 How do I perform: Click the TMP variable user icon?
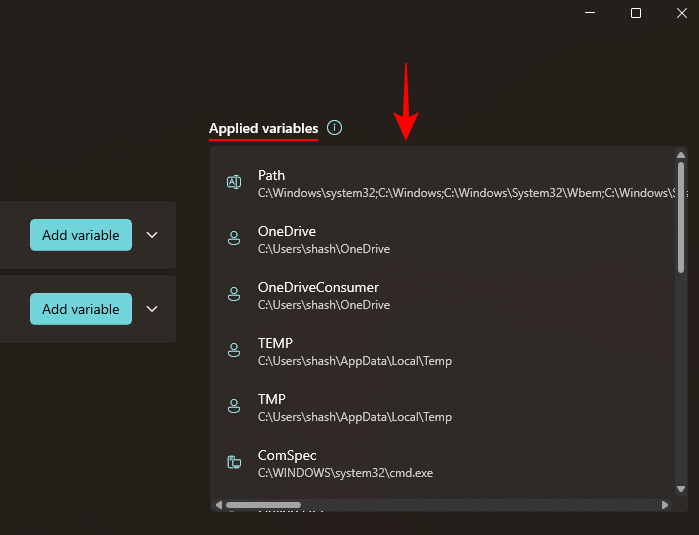point(234,406)
